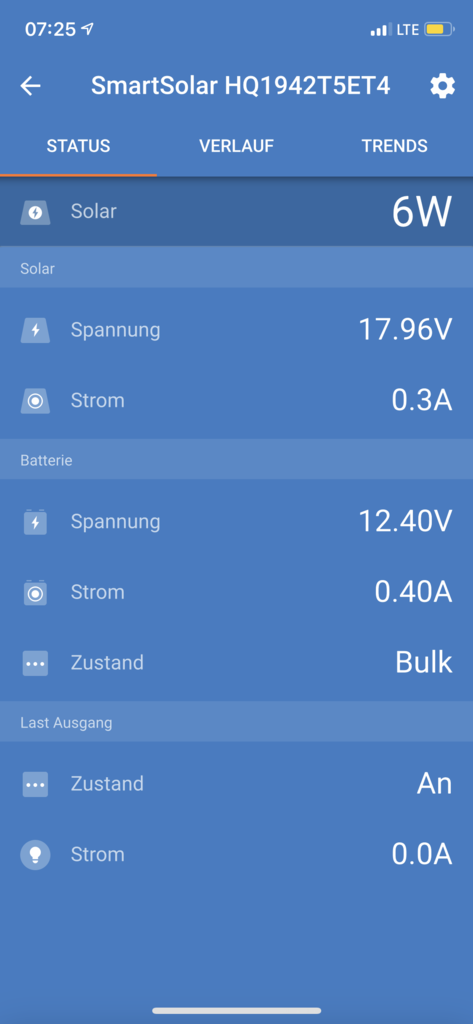Tap the load output An state
The image size is (473, 1024).
(434, 783)
